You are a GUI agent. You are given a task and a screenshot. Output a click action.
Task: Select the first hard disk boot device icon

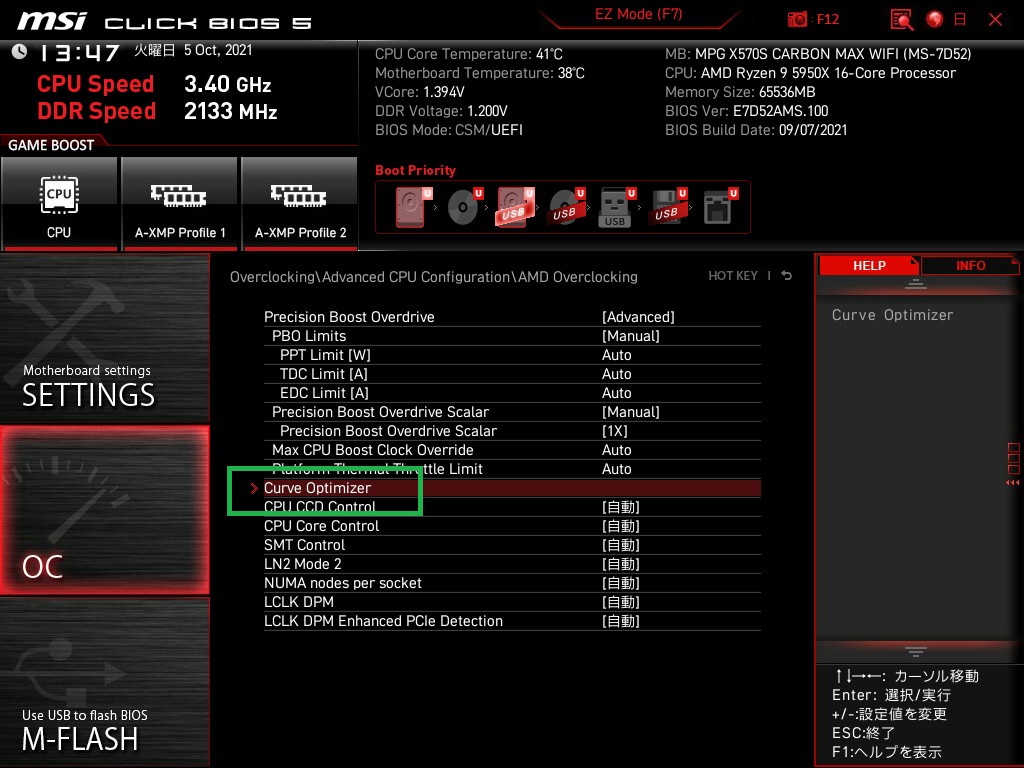pos(413,207)
